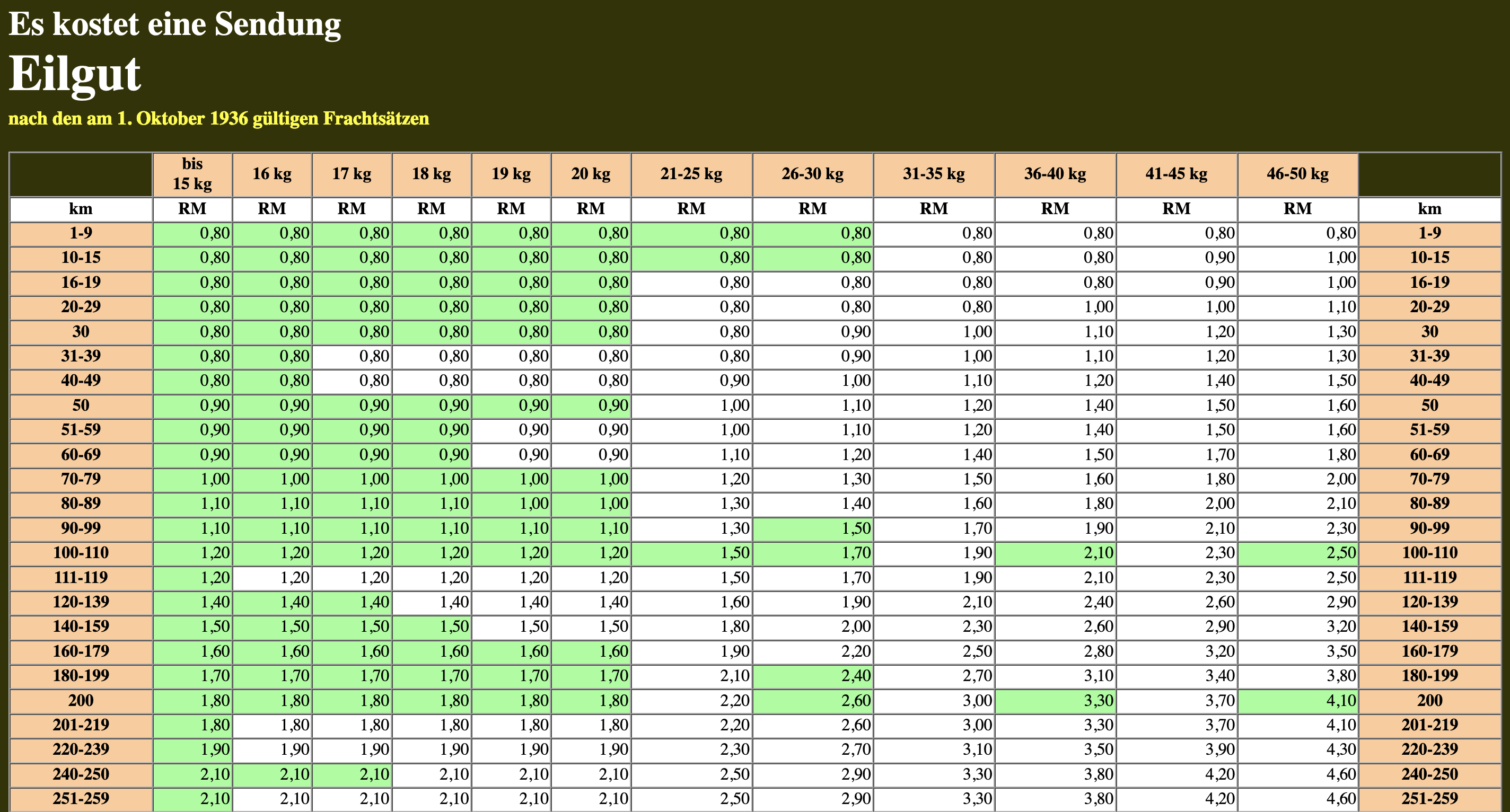Click the right '200' km row label
This screenshot has height=812, width=1510.
click(x=1429, y=700)
